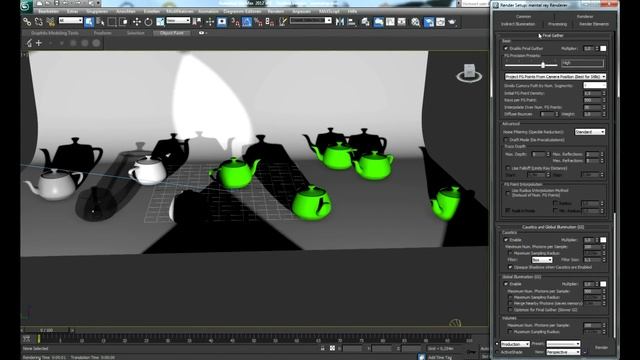Image resolution: width=640 pixels, height=360 pixels.
Task: Activate Select and Manipulate tool
Action: click(x=210, y=22)
